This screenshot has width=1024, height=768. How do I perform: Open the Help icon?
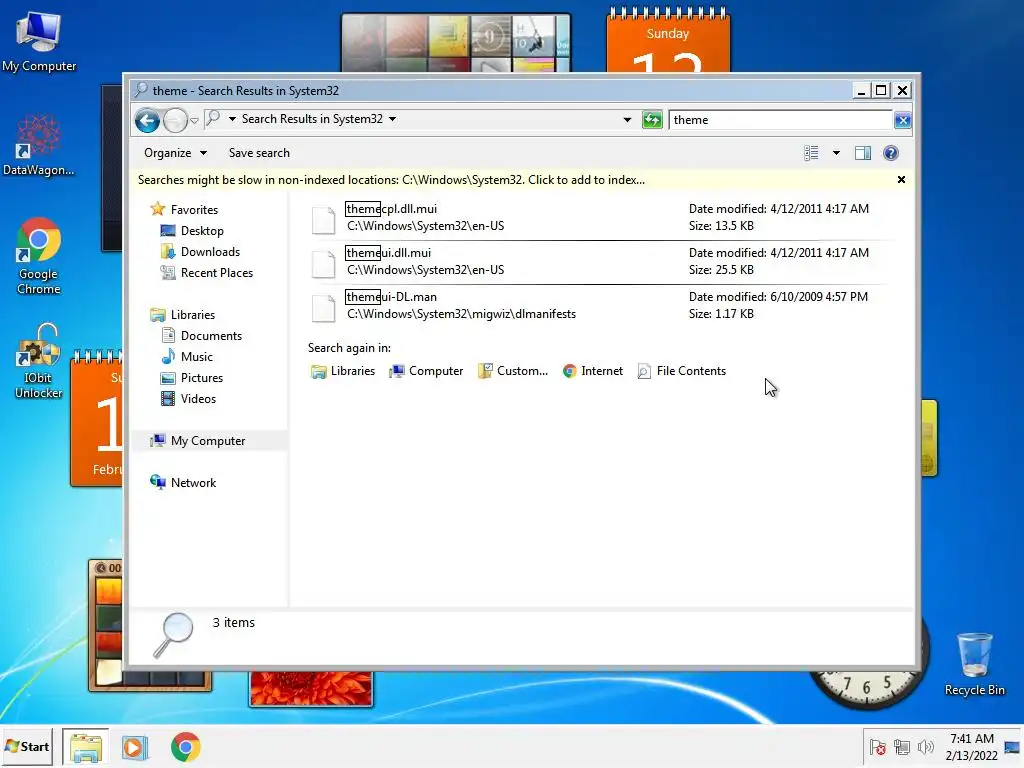pos(891,153)
